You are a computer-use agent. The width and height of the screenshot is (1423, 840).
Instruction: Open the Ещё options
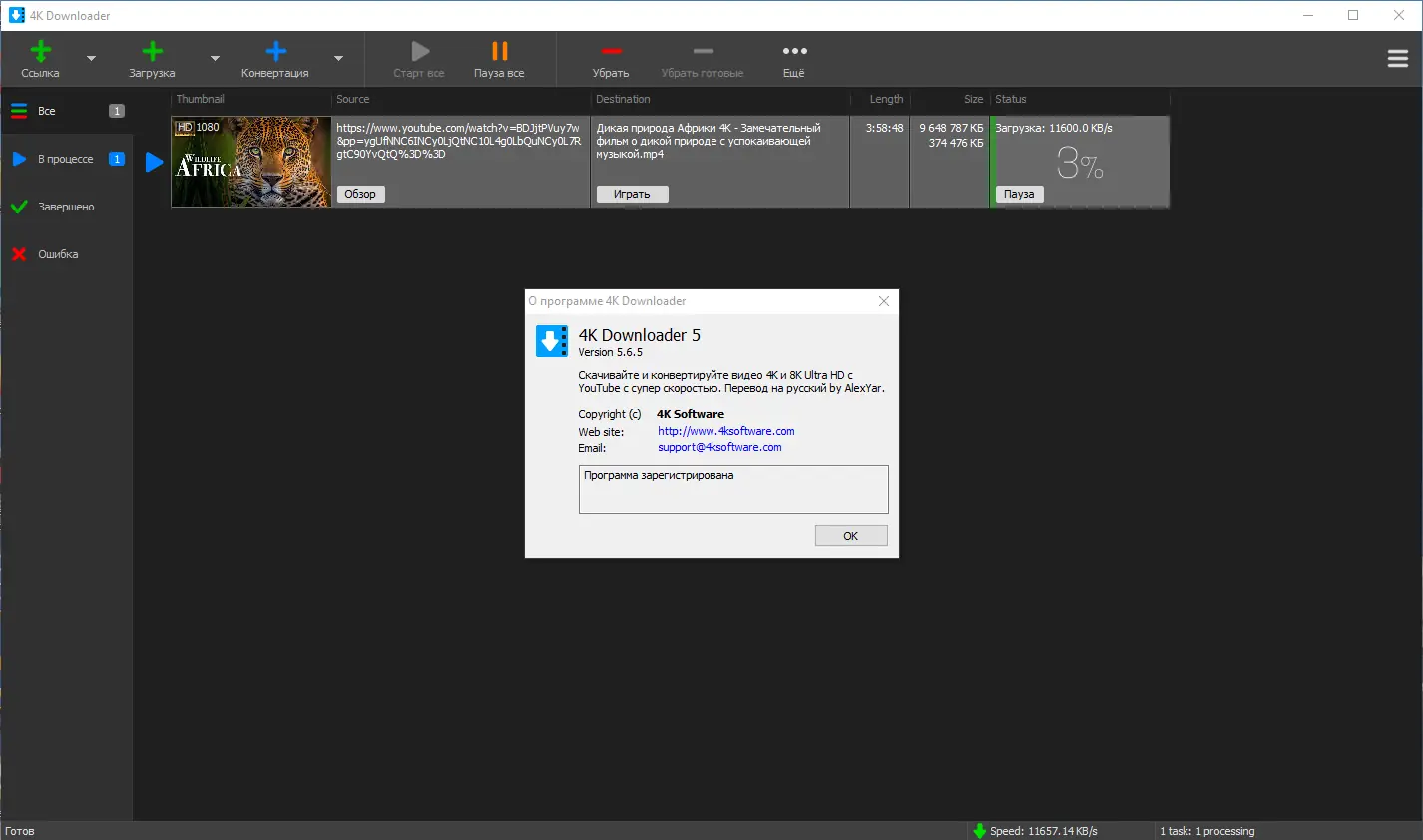793,58
